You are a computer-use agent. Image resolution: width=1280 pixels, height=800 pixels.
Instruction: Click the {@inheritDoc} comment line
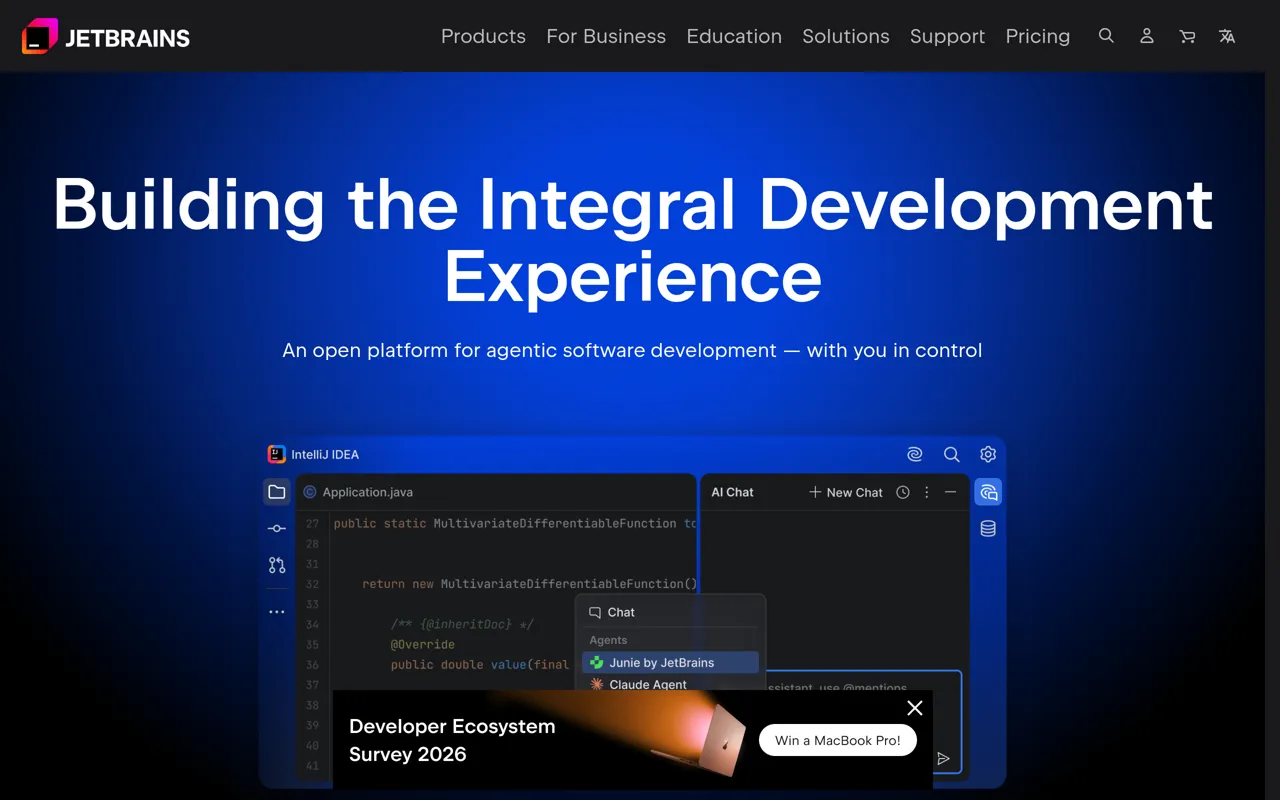coord(462,625)
